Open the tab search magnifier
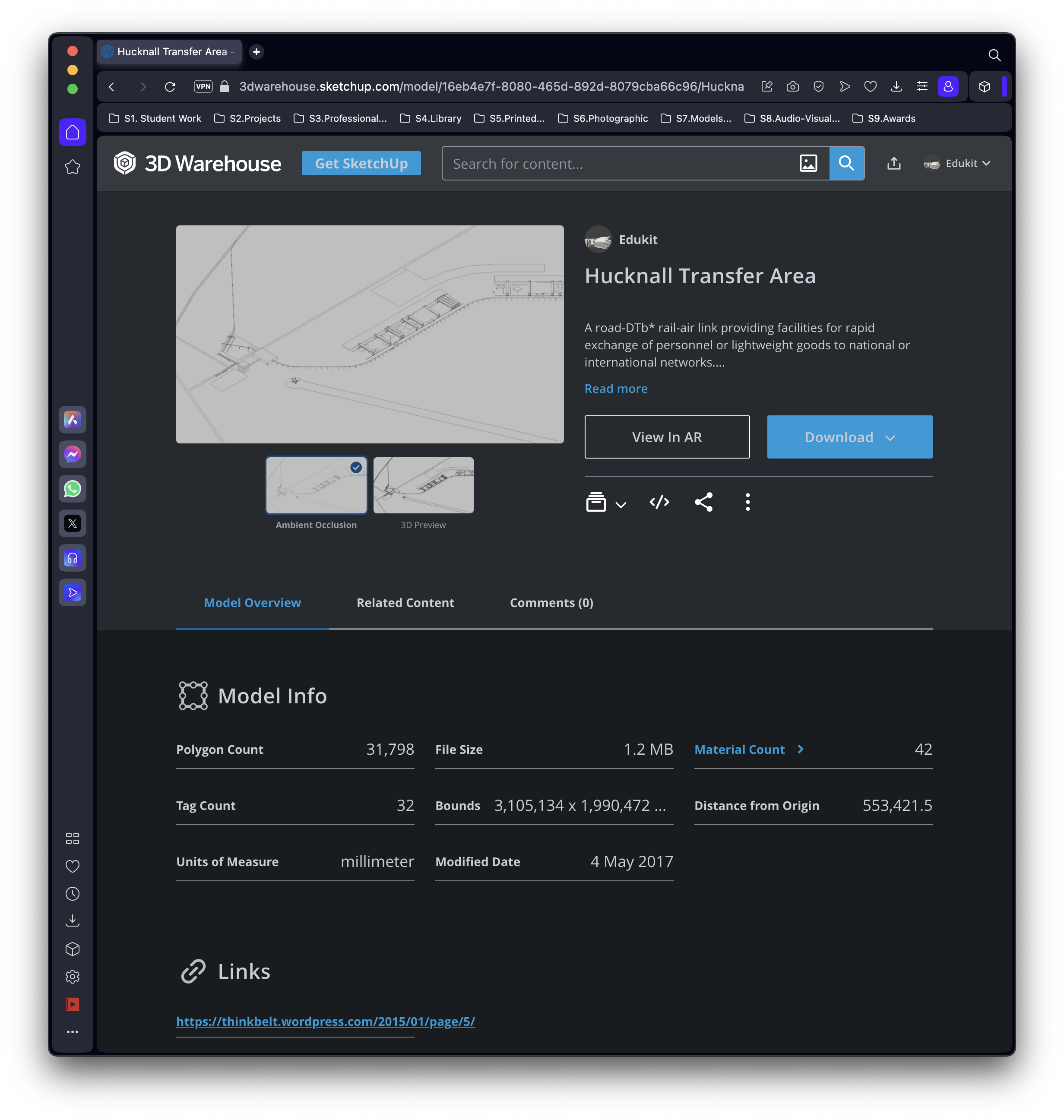Image resolution: width=1064 pixels, height=1120 pixels. (x=994, y=55)
